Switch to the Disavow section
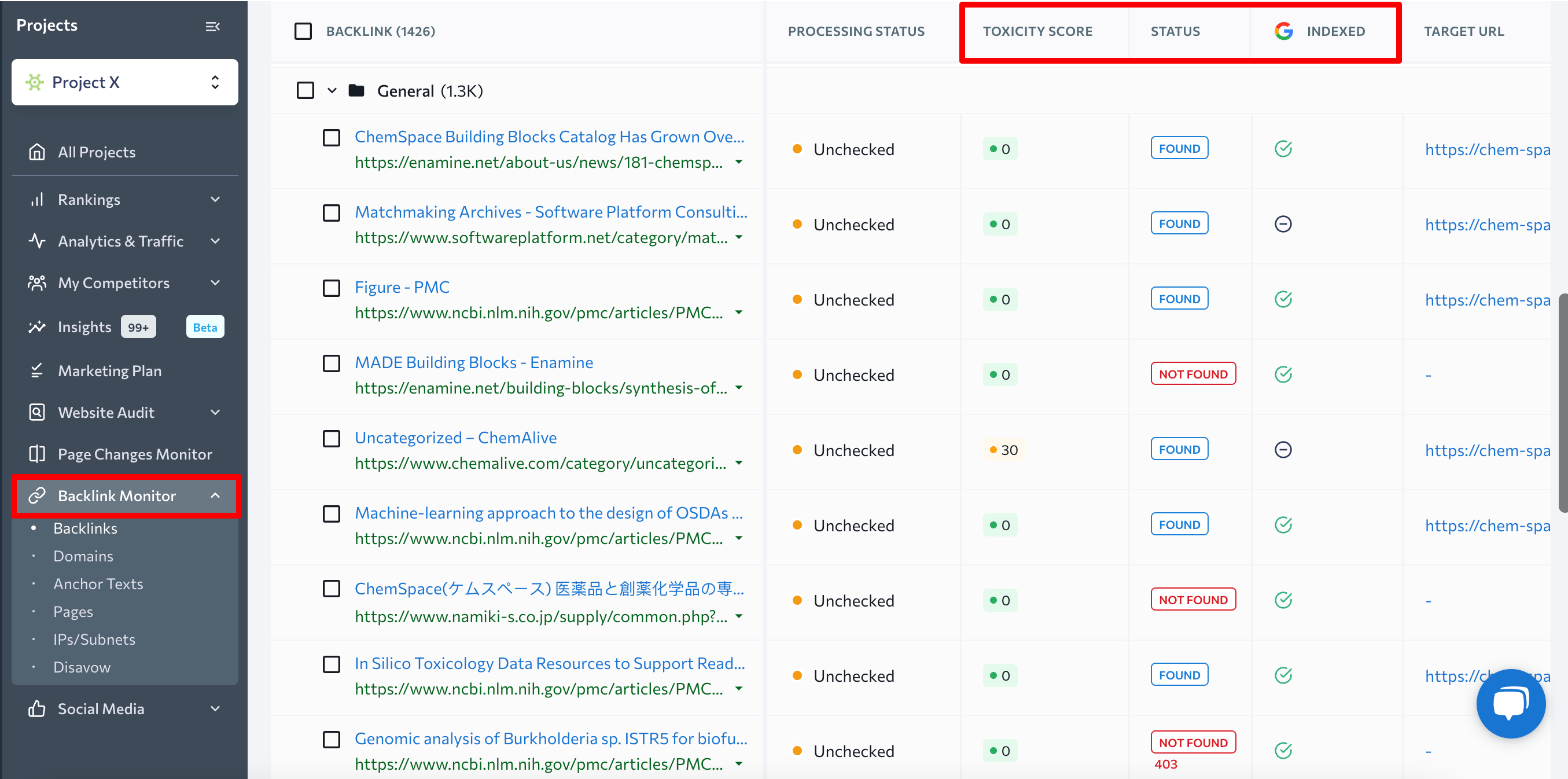 pos(82,667)
